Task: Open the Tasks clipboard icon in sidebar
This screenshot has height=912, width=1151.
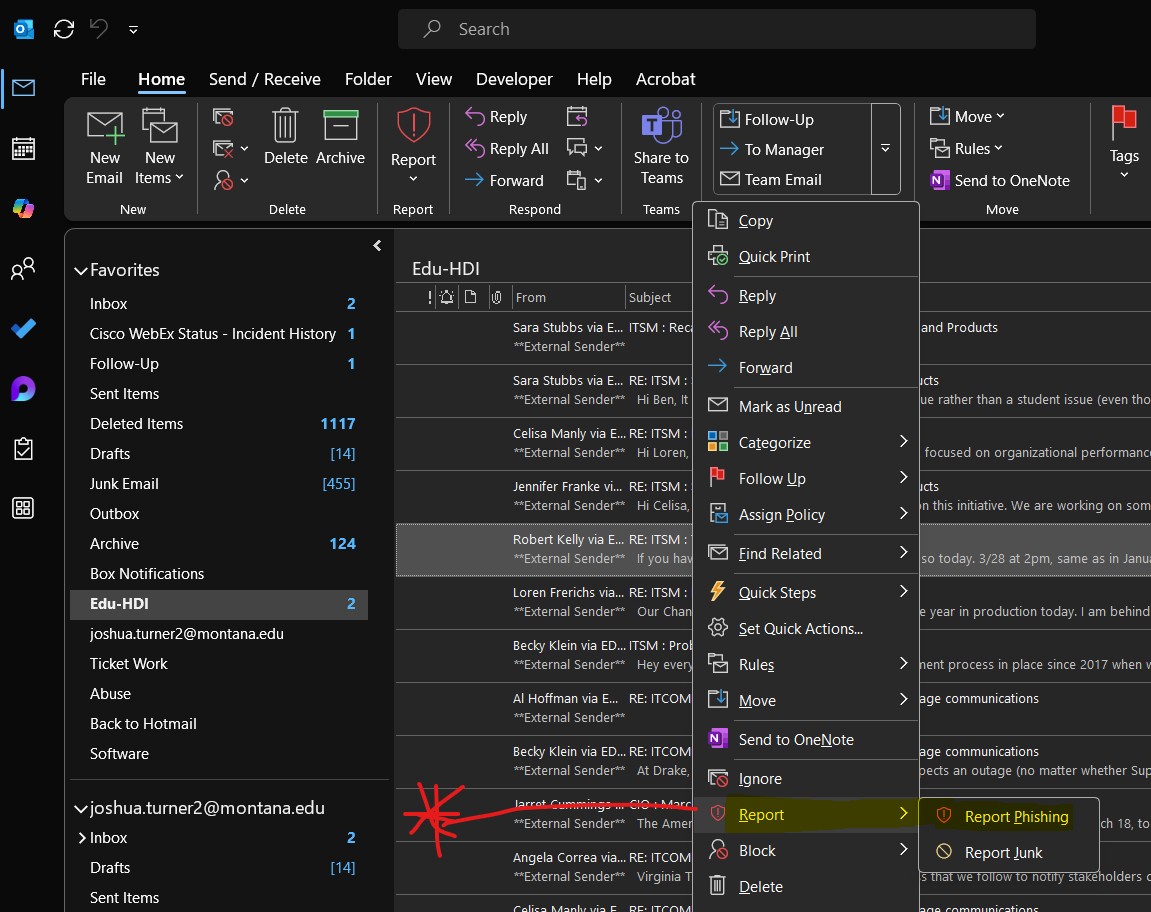Action: (x=23, y=448)
